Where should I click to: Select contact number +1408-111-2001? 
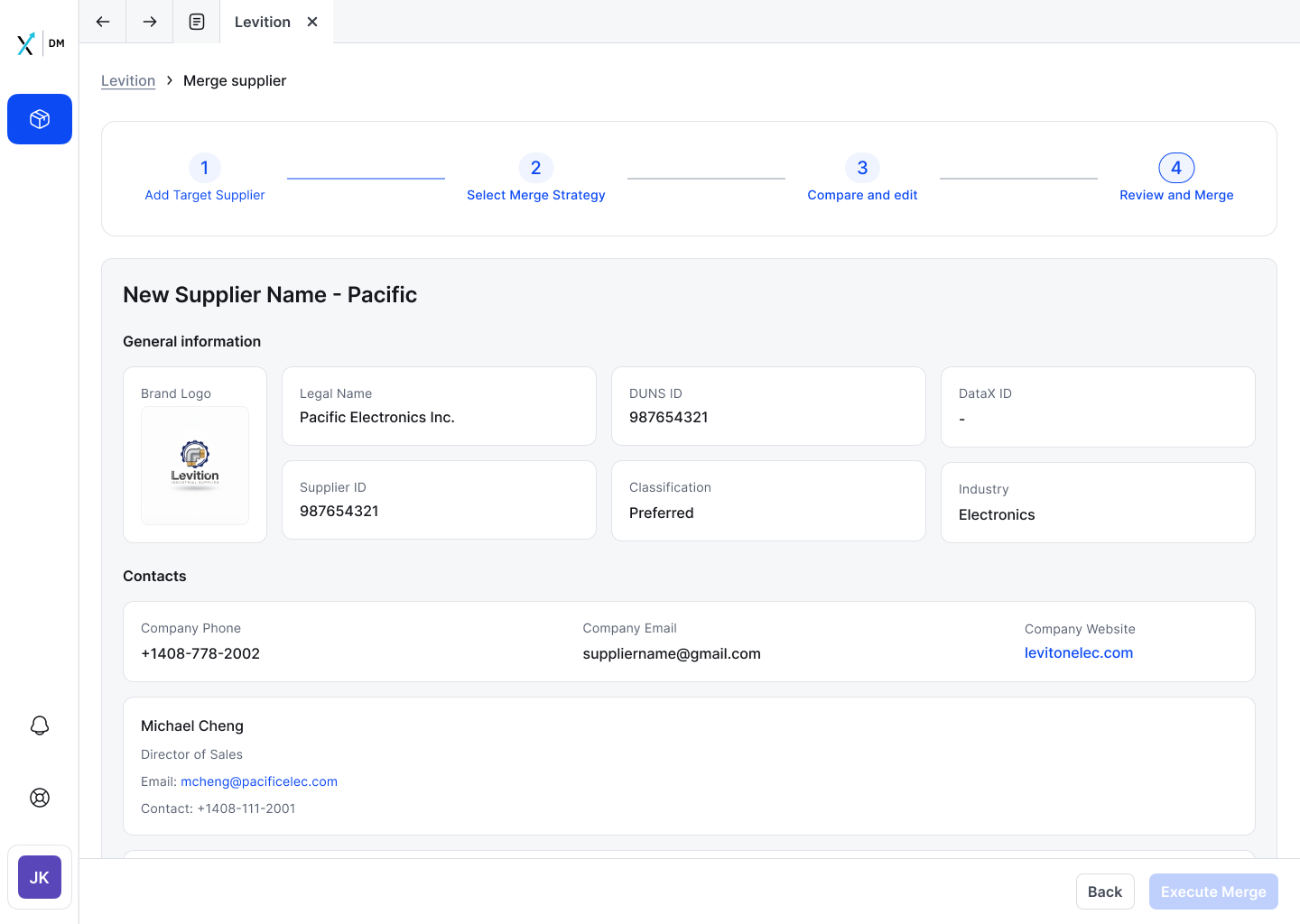(246, 808)
